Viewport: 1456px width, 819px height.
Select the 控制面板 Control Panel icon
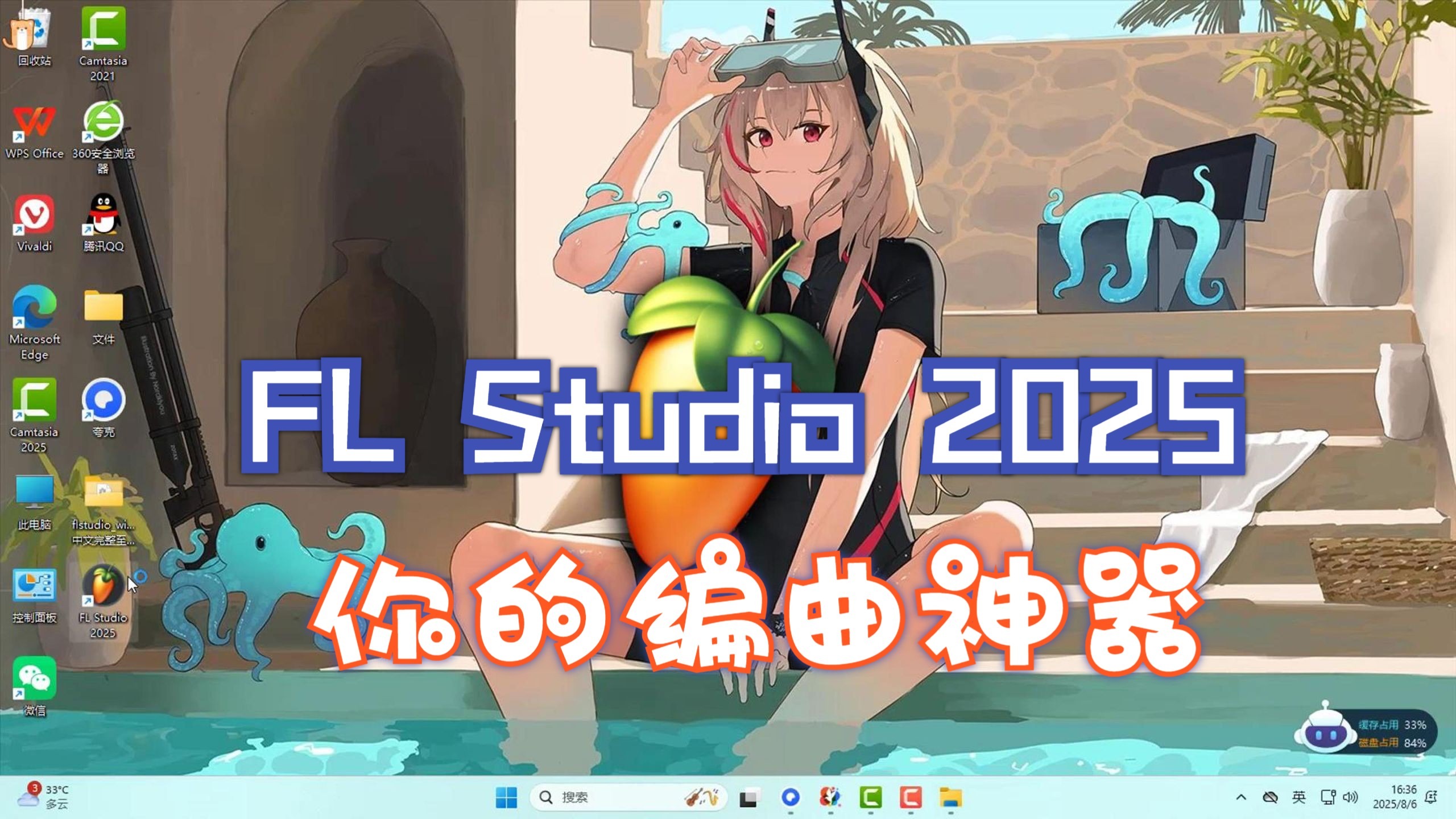click(x=34, y=595)
